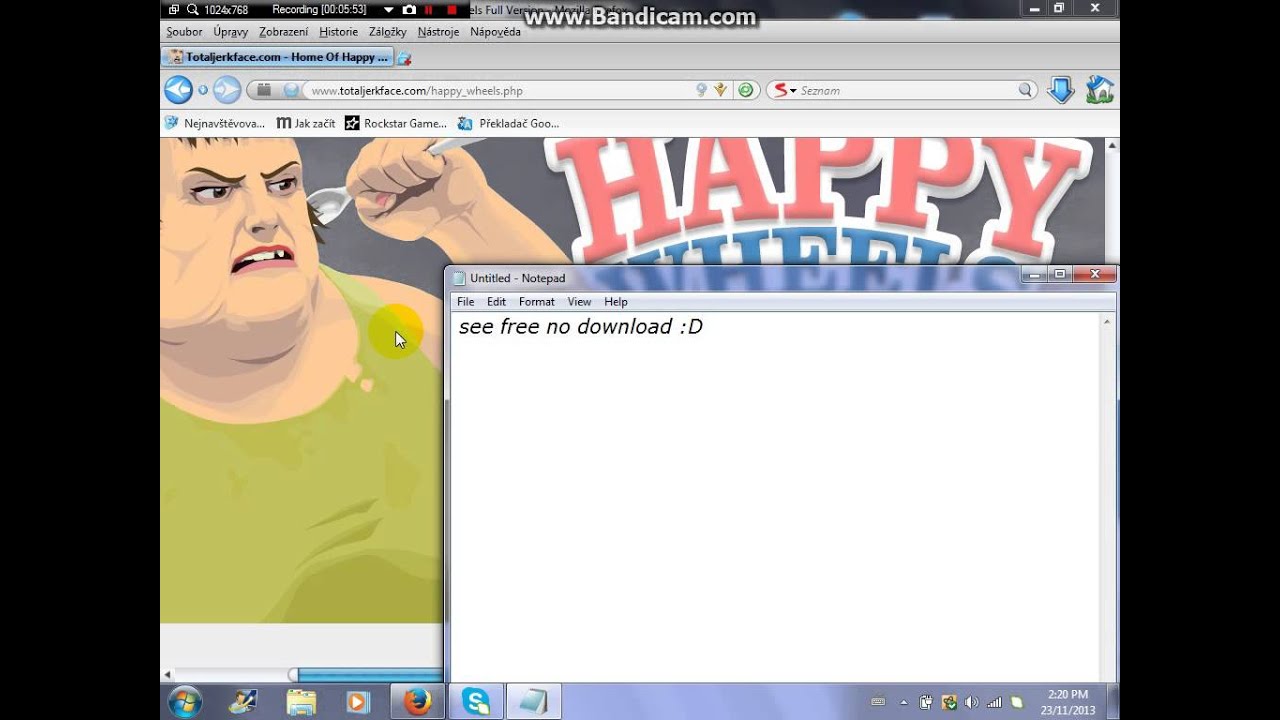Open the Zobrazení menu in Firefox

tap(284, 32)
